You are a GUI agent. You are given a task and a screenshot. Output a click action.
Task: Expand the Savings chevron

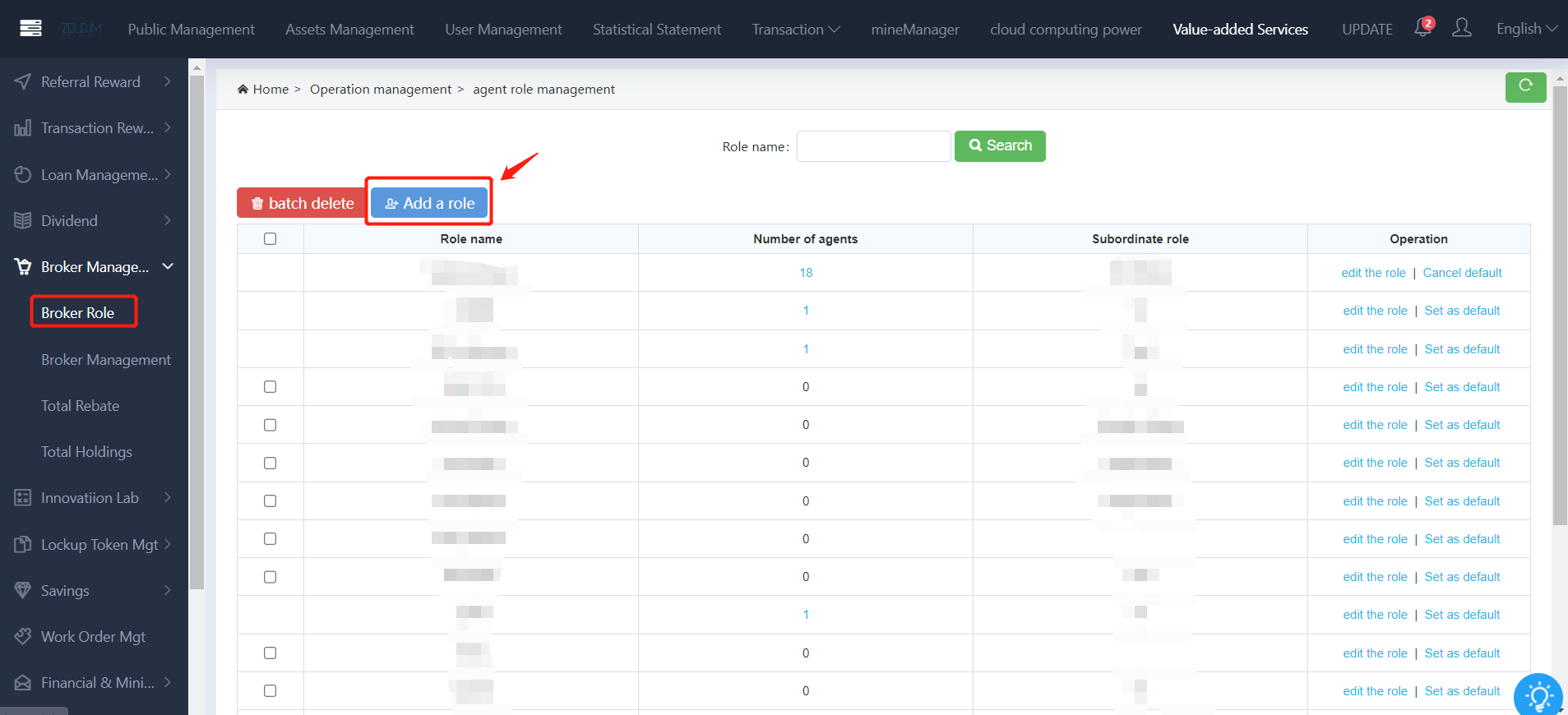168,590
